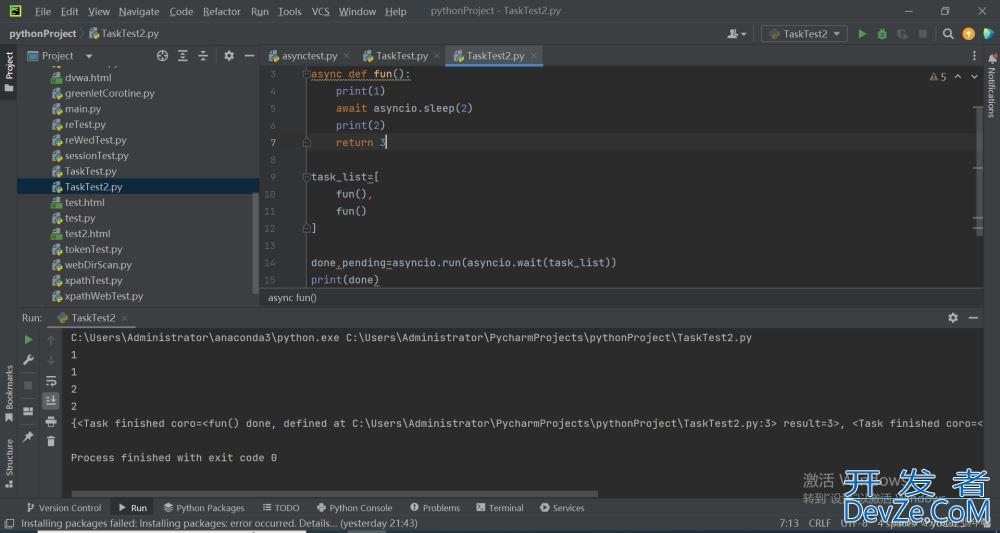Click CRLF line separator in status bar
This screenshot has width=1000, height=533.
point(820,523)
